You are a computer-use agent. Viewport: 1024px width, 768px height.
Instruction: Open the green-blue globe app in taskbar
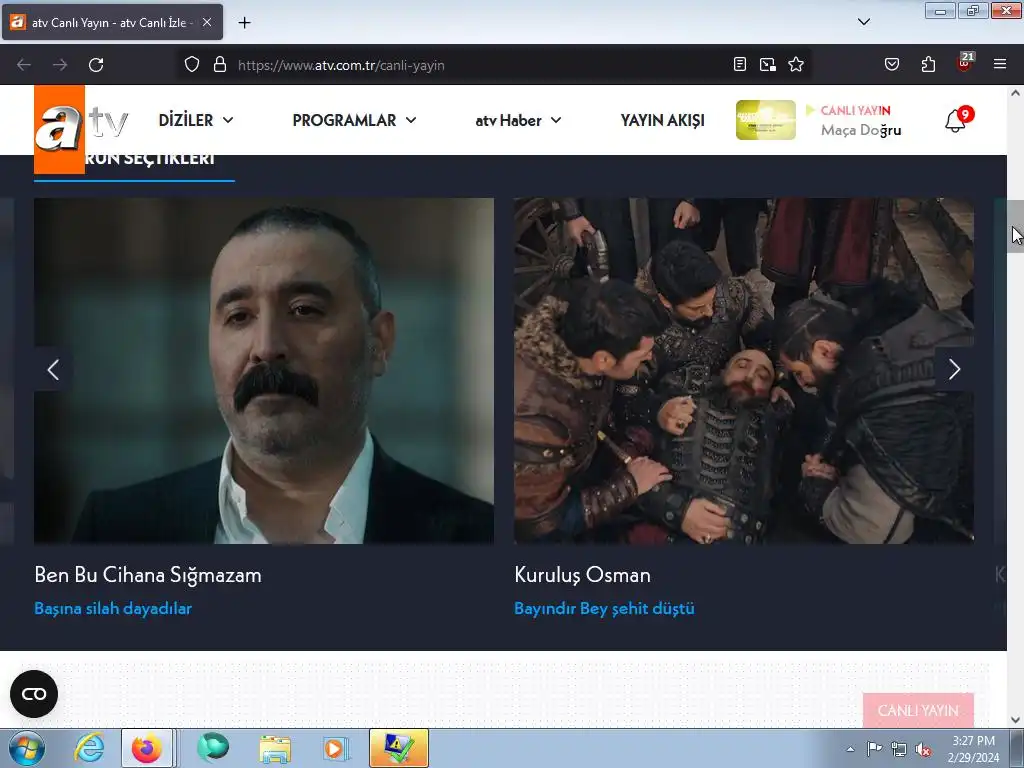pyautogui.click(x=213, y=748)
